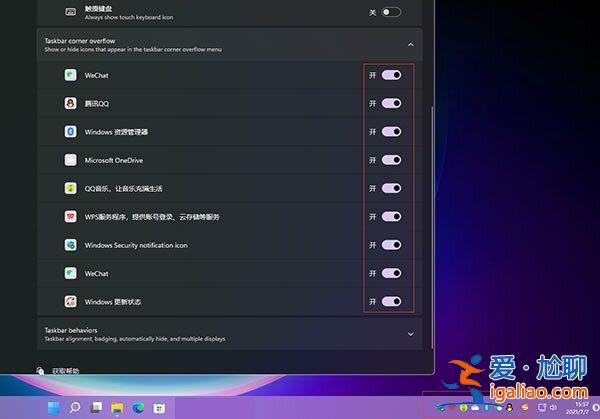Toggle off the first WeChat switch

tap(391, 75)
